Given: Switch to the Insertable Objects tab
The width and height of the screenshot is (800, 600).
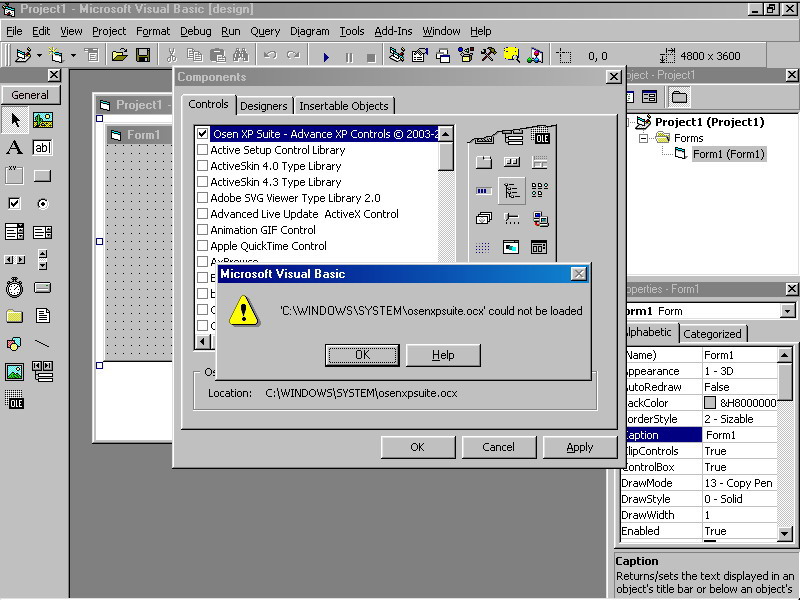Looking at the screenshot, I should (344, 106).
